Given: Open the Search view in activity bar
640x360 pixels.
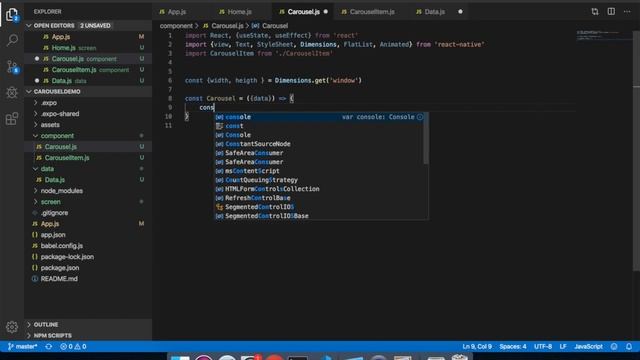Looking at the screenshot, I should click(12, 40).
